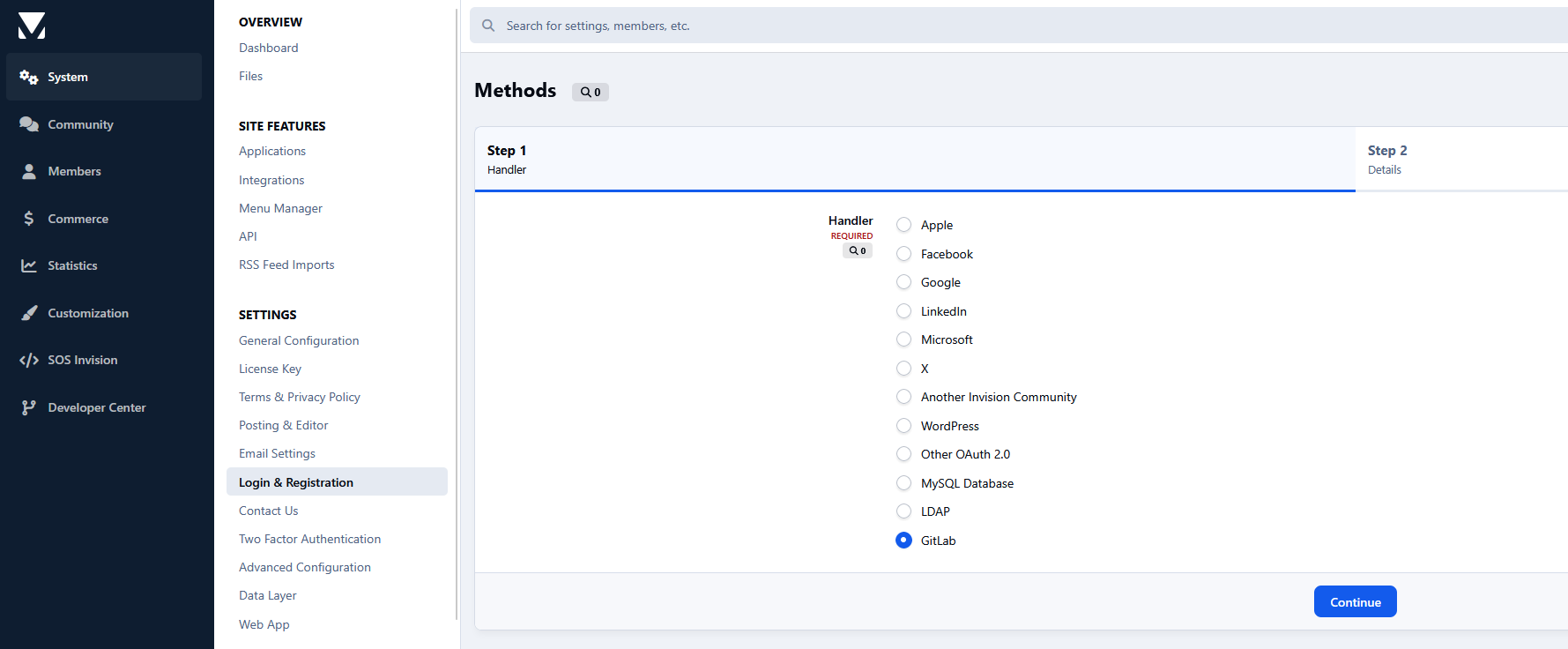Viewport: 1568px width, 649px height.
Task: Switch to the Step 1 Handler tab
Action: (915, 160)
